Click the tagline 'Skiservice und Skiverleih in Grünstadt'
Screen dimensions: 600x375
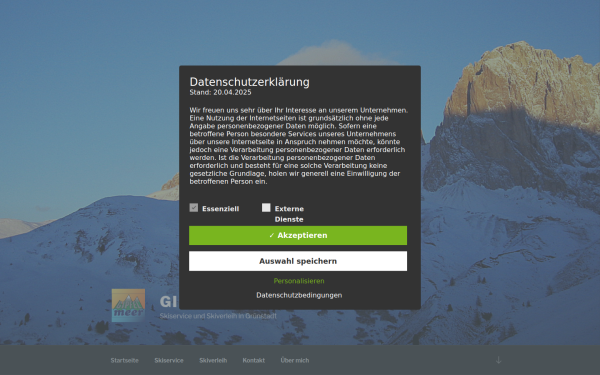tap(218, 316)
